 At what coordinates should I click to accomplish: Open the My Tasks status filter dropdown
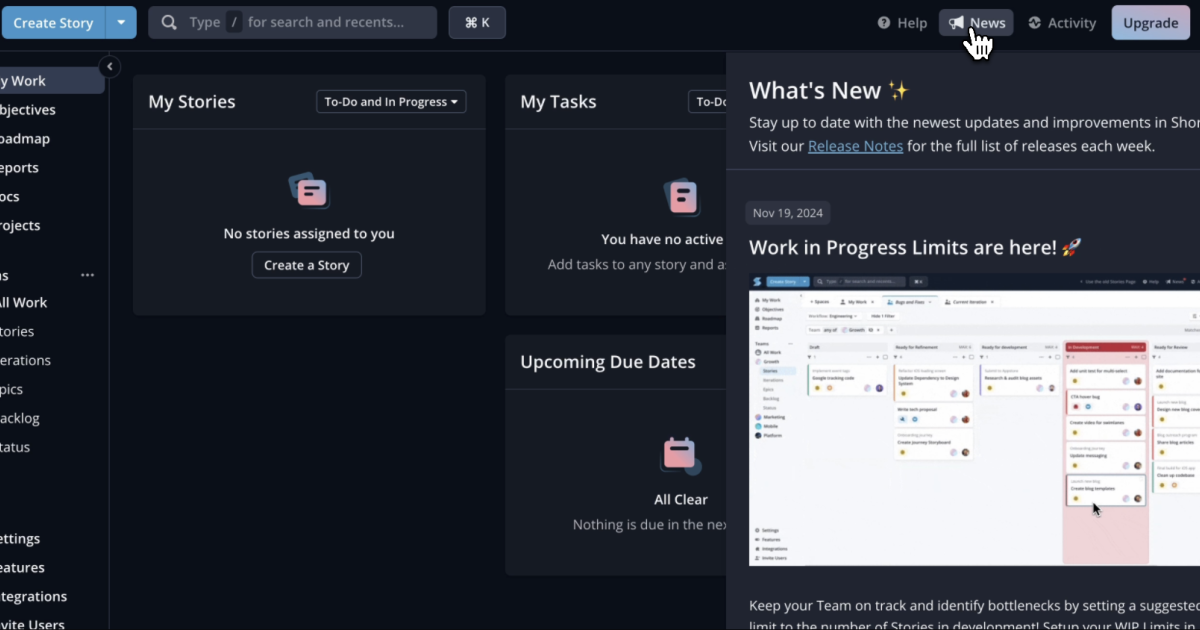click(x=712, y=101)
